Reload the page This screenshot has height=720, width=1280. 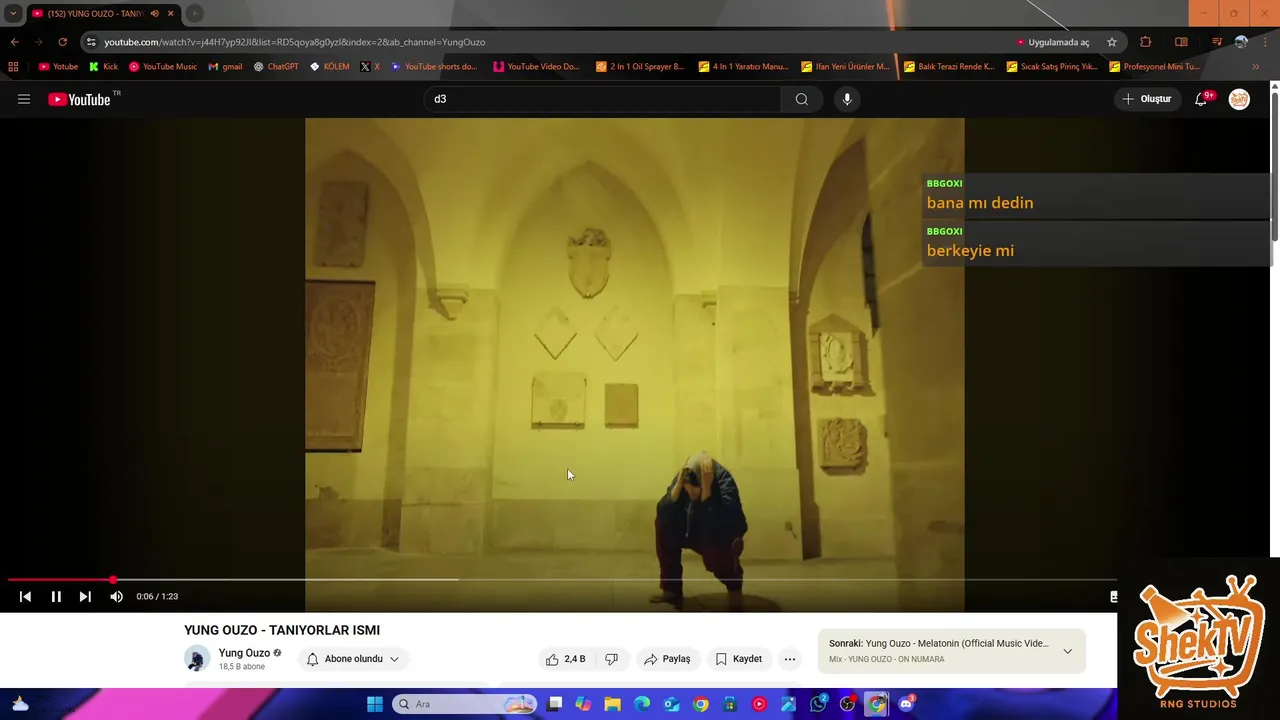point(62,42)
